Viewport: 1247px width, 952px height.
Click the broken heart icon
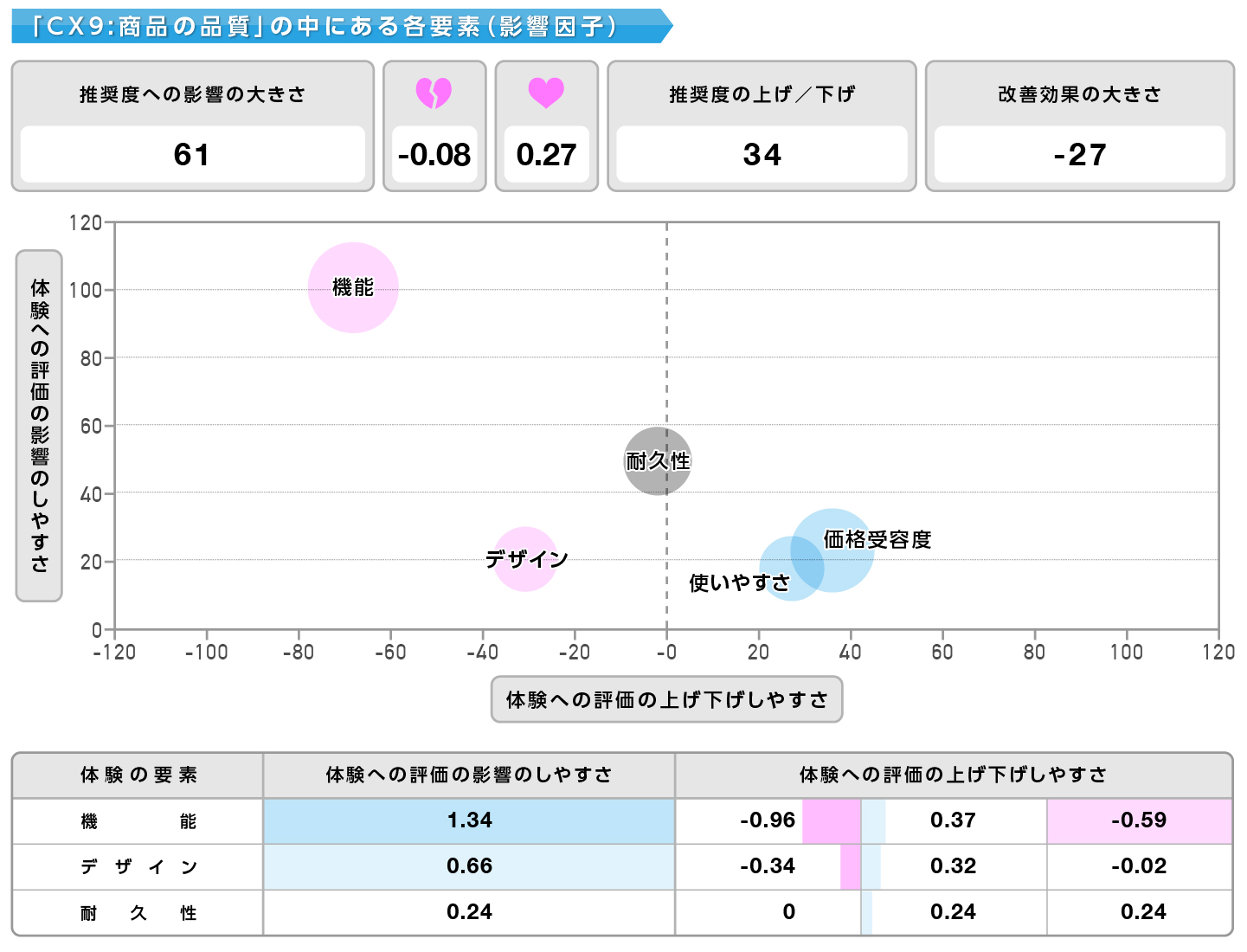pyautogui.click(x=434, y=93)
